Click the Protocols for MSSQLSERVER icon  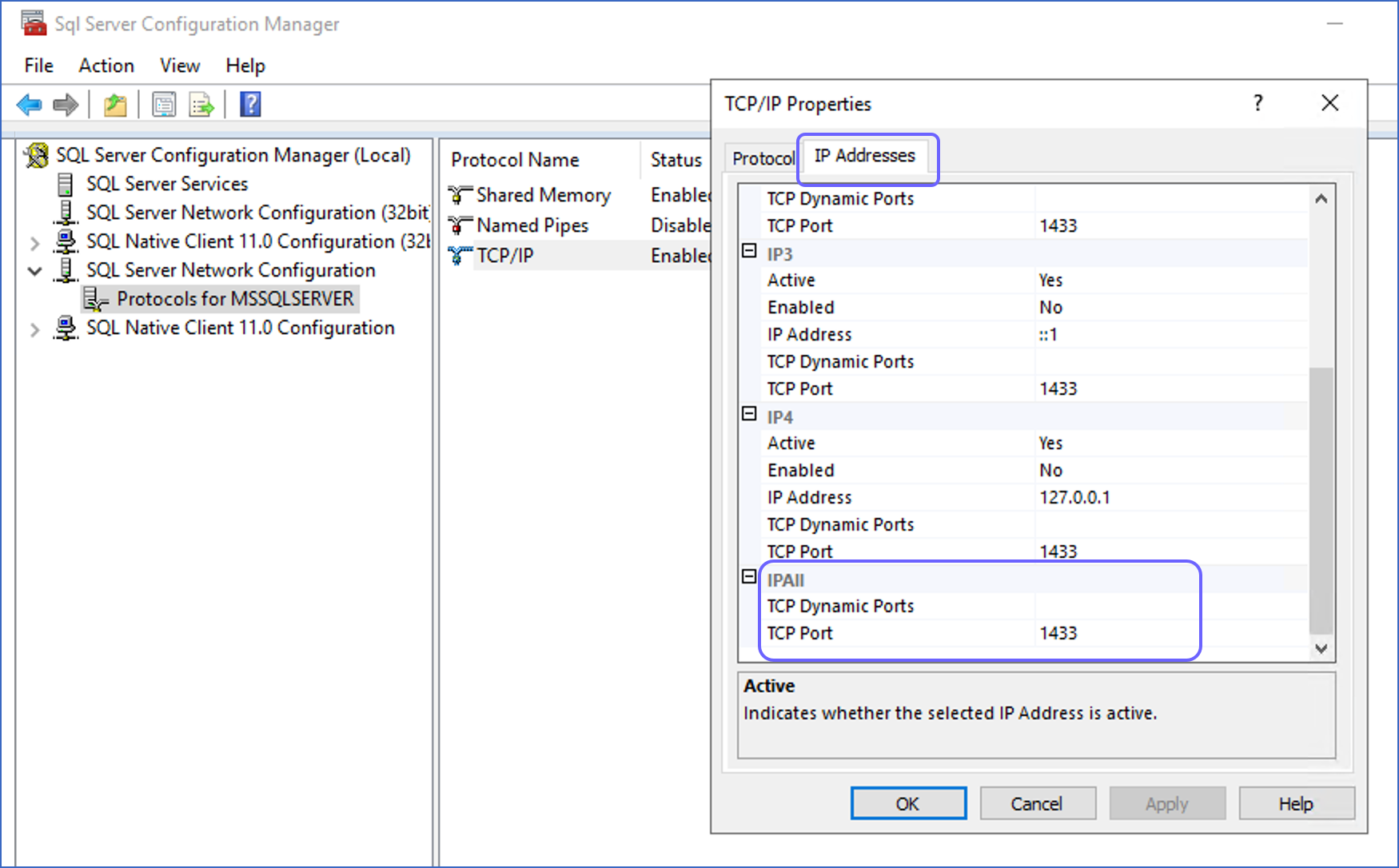pyautogui.click(x=96, y=300)
